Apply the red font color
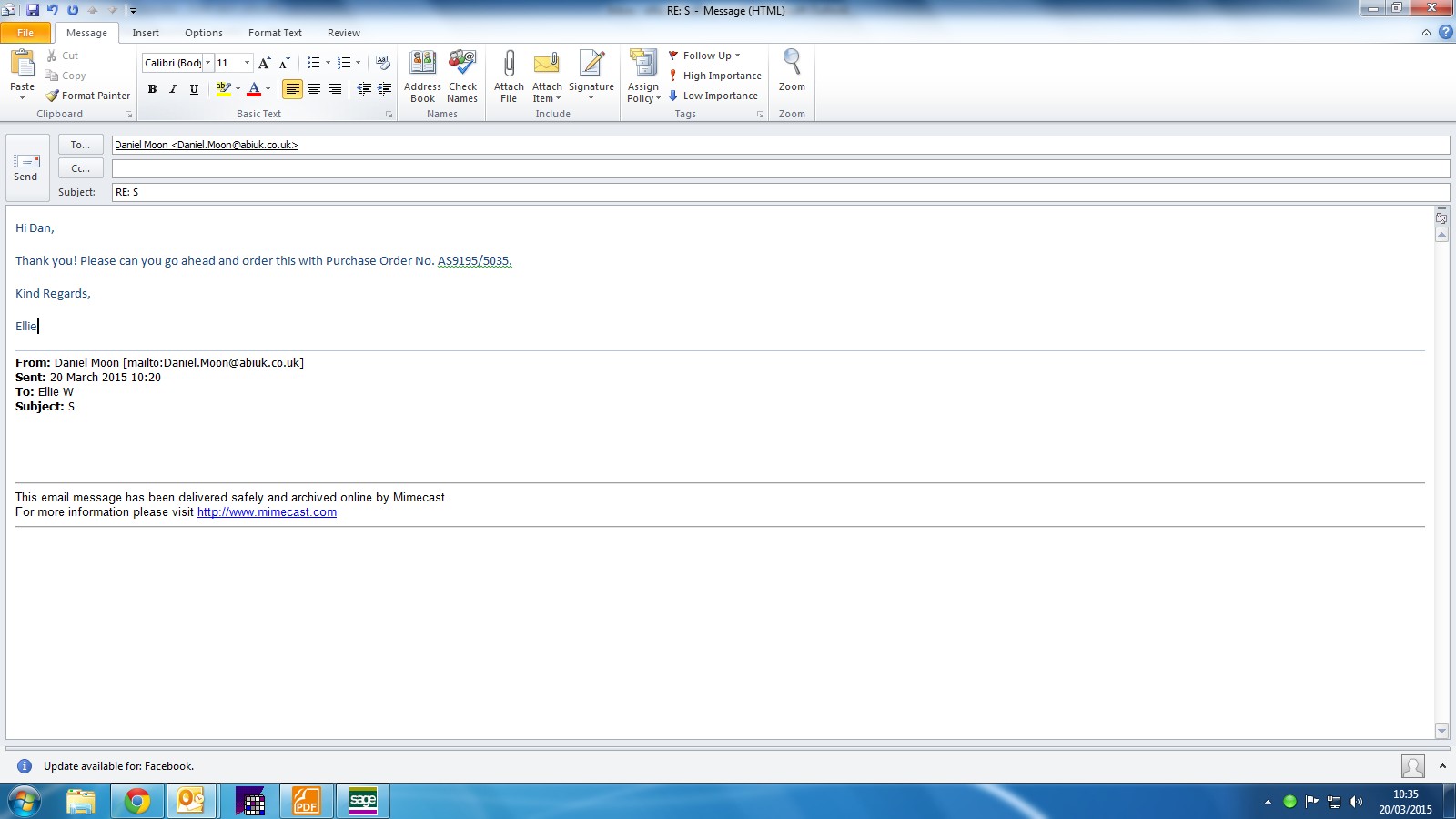1456x819 pixels. pos(254,88)
